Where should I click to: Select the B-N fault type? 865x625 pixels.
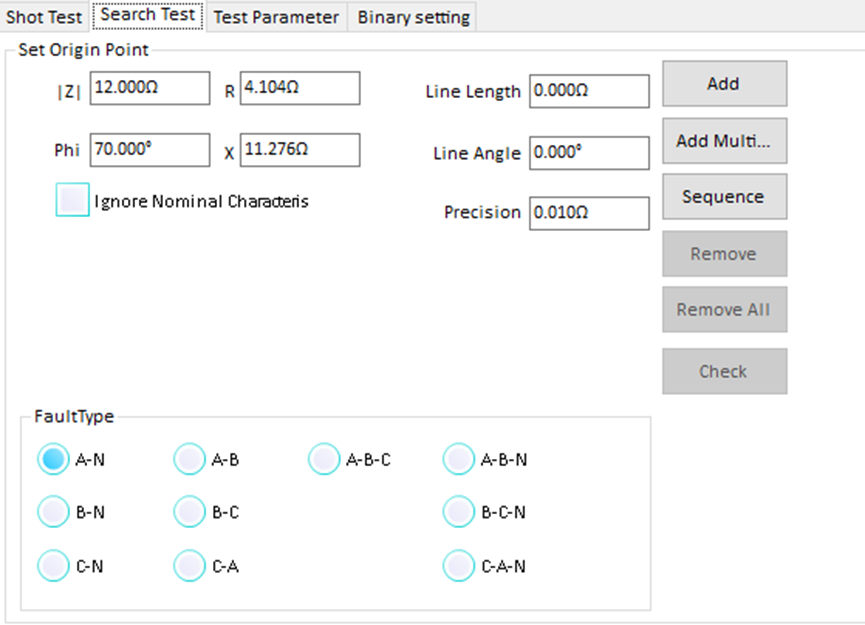coord(54,512)
